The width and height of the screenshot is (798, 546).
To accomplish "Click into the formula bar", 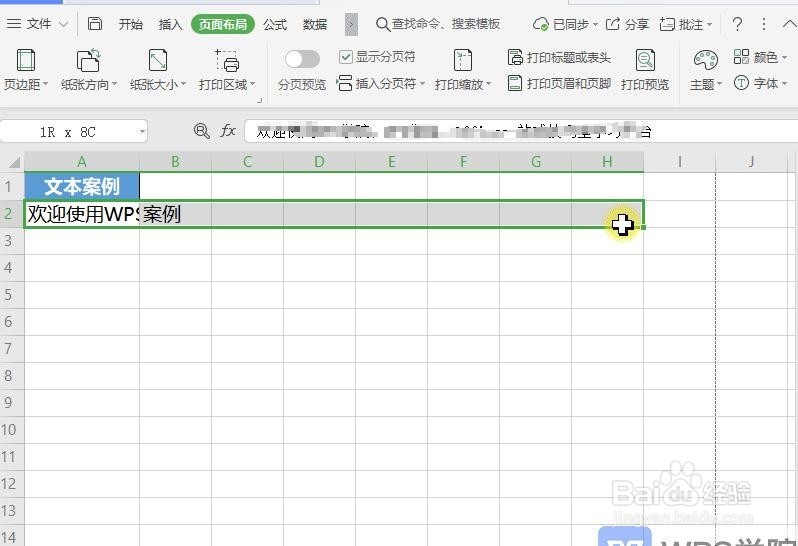I will coord(519,132).
